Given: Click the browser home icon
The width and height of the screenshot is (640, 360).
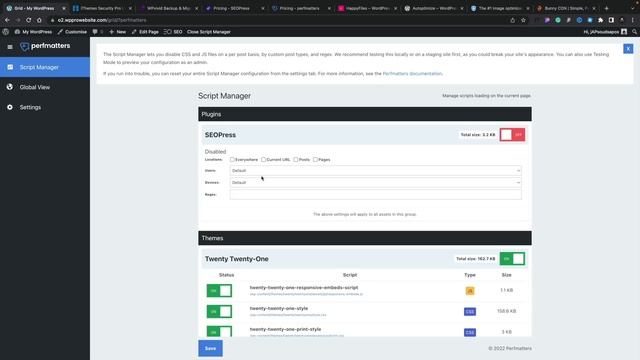Looking at the screenshot, I should (39, 20).
